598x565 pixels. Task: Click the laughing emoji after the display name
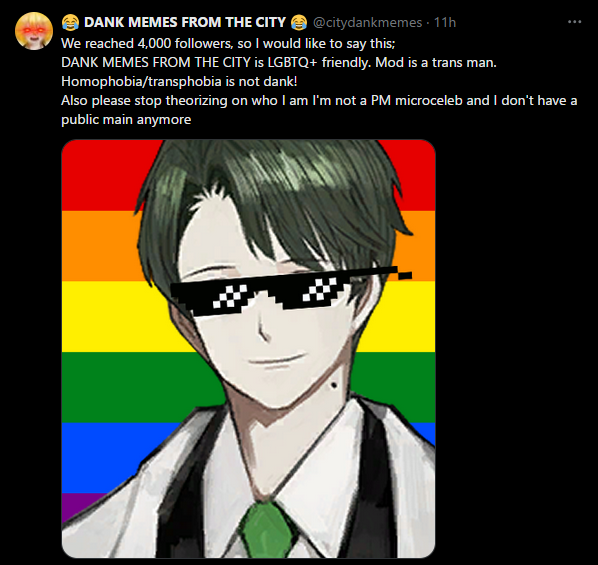299,23
